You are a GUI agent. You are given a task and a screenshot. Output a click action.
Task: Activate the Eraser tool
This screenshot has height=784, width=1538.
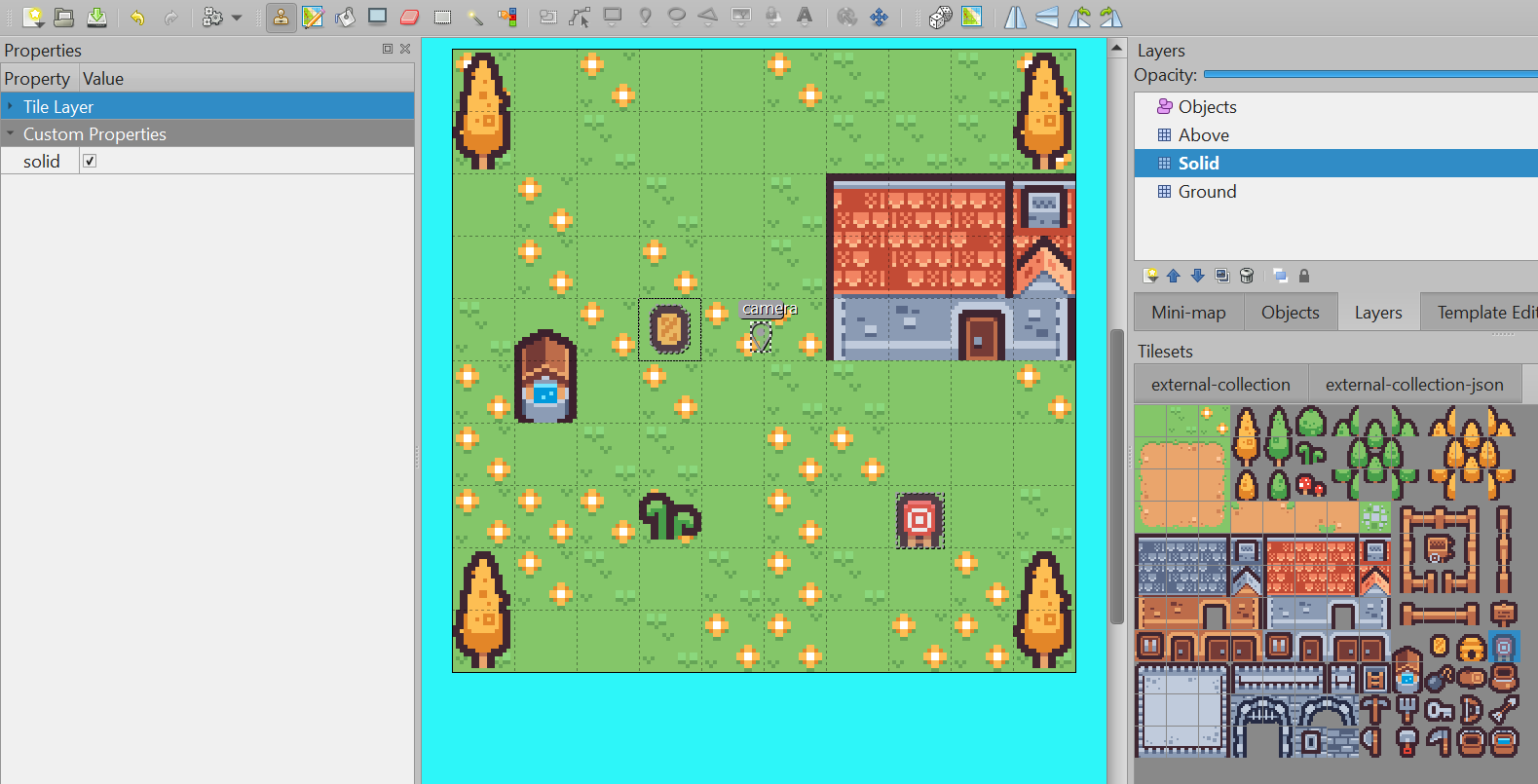(x=410, y=17)
